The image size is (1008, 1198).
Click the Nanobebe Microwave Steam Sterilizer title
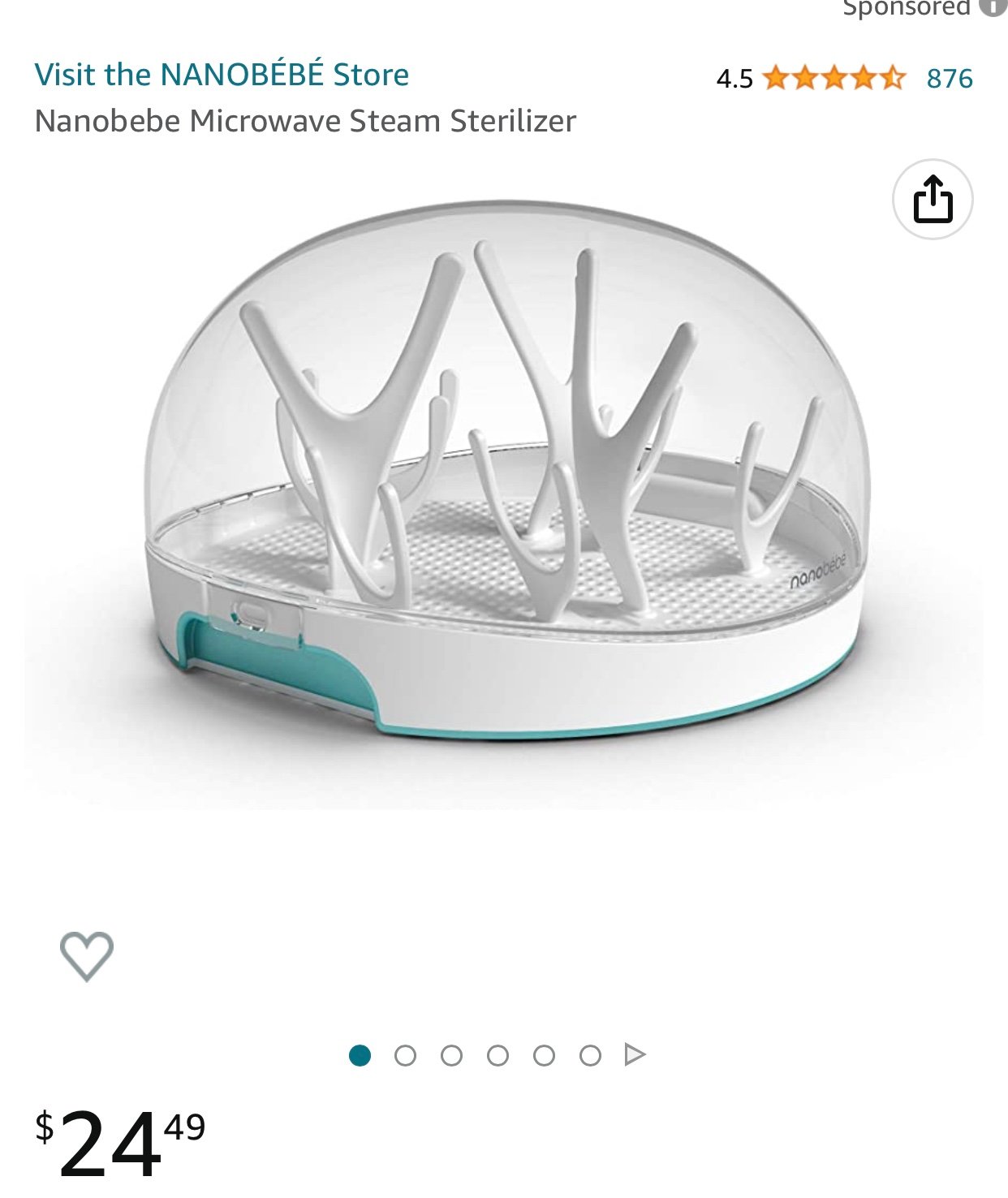305,121
